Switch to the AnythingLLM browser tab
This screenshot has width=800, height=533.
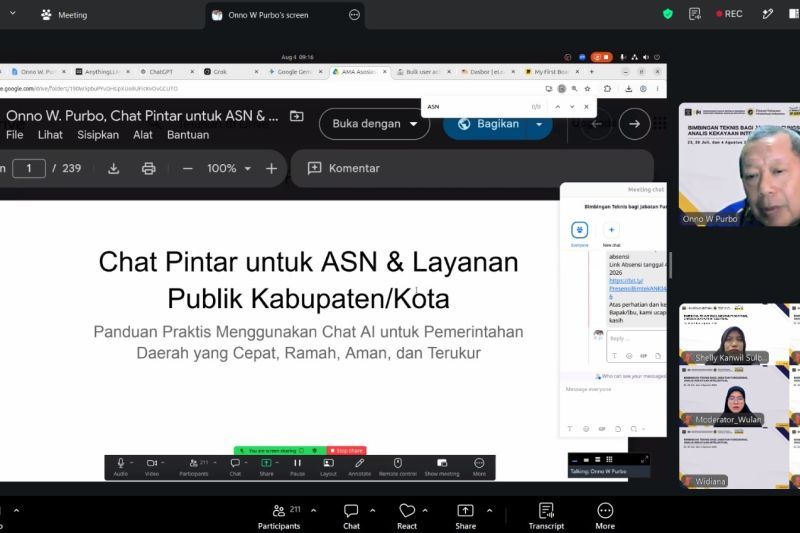tap(102, 72)
